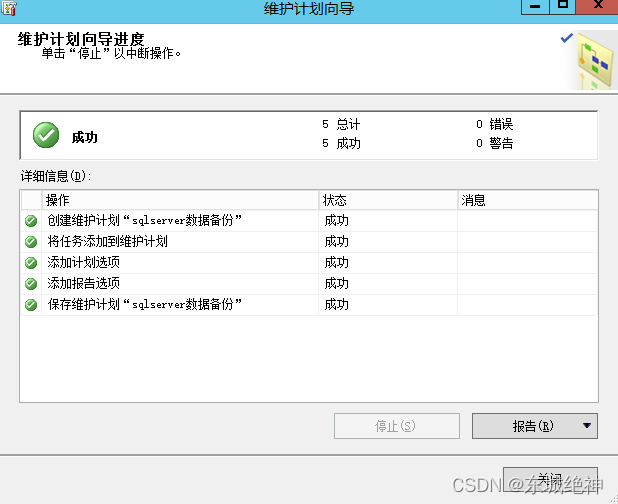Minimize the 维护计划向导 window
Screen dimensions: 618x504
tap(535, 7)
